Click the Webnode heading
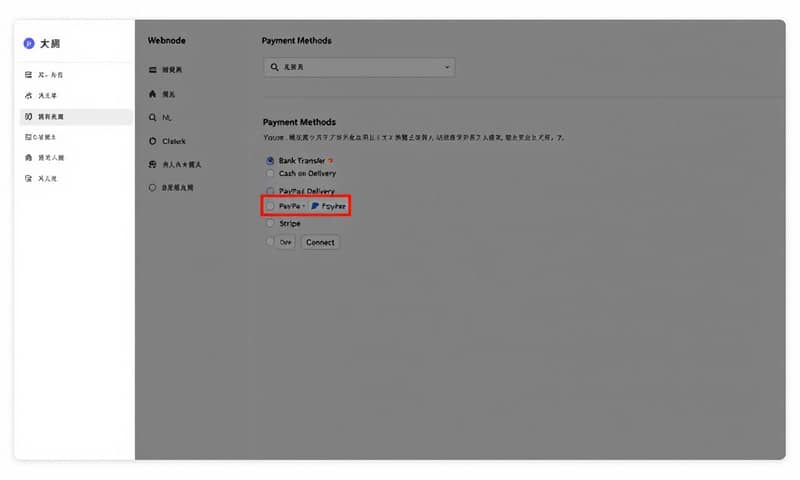The height and width of the screenshot is (480, 800). 167,40
